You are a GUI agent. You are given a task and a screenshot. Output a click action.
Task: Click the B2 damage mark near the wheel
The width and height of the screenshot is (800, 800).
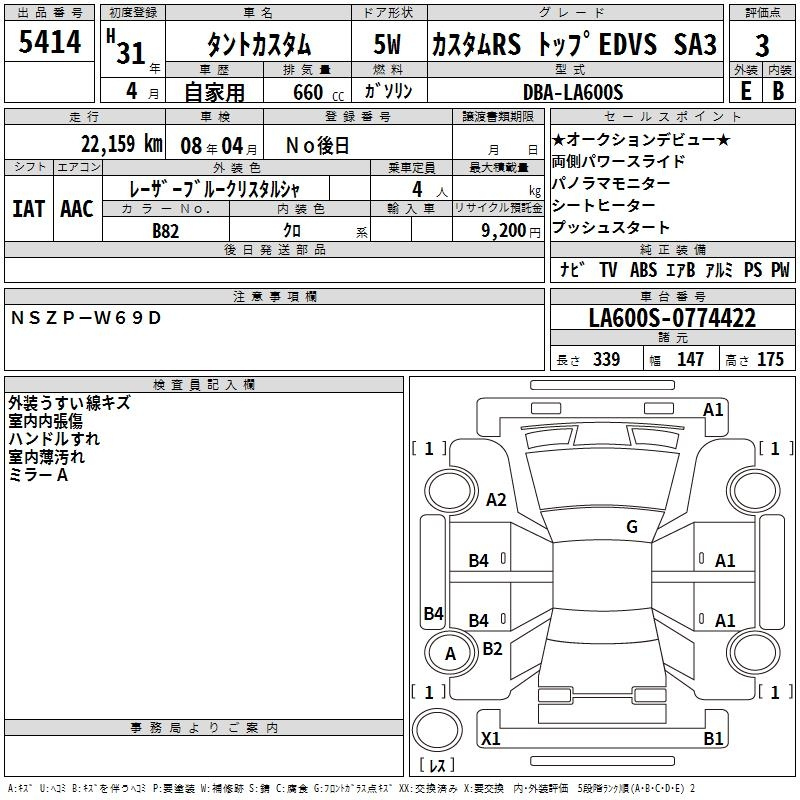tap(492, 649)
